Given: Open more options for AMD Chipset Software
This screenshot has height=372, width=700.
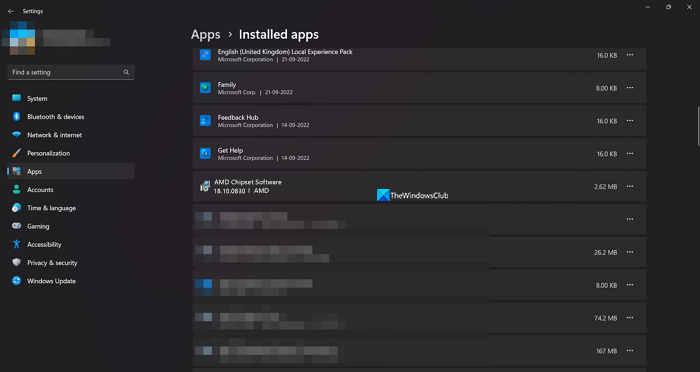Looking at the screenshot, I should click(630, 186).
